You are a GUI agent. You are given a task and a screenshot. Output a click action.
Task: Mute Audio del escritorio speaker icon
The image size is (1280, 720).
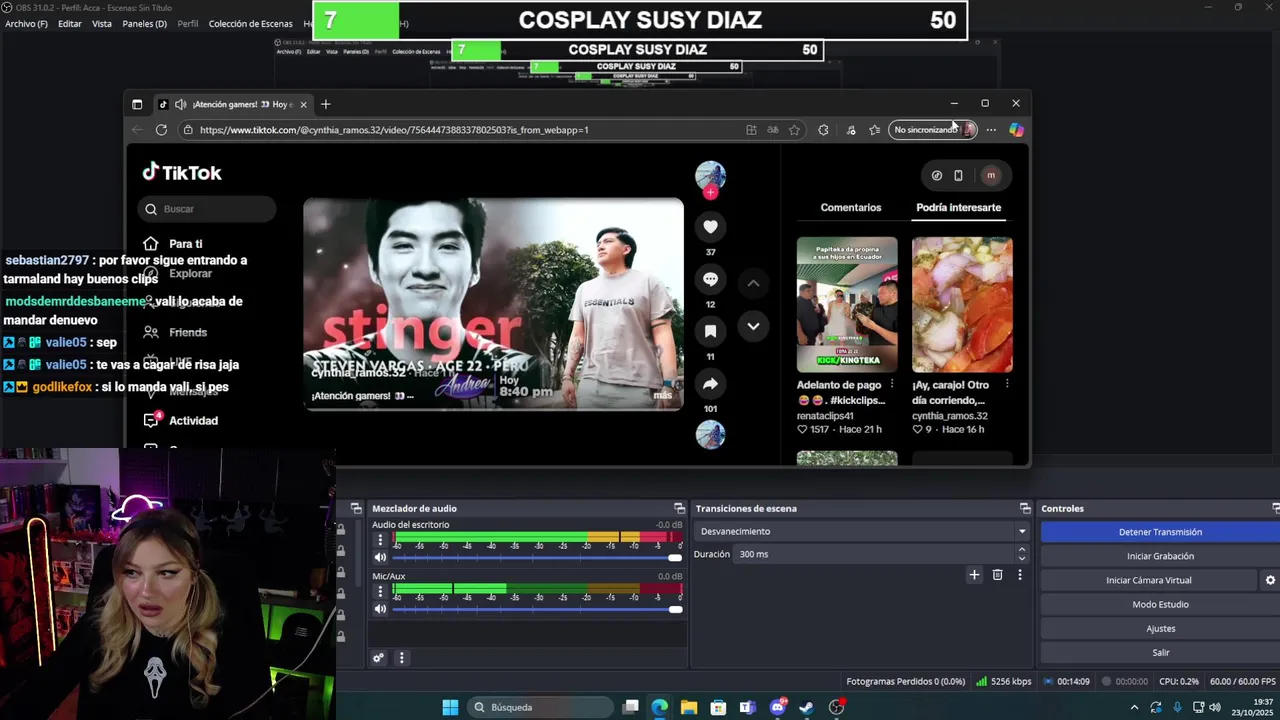coord(380,557)
